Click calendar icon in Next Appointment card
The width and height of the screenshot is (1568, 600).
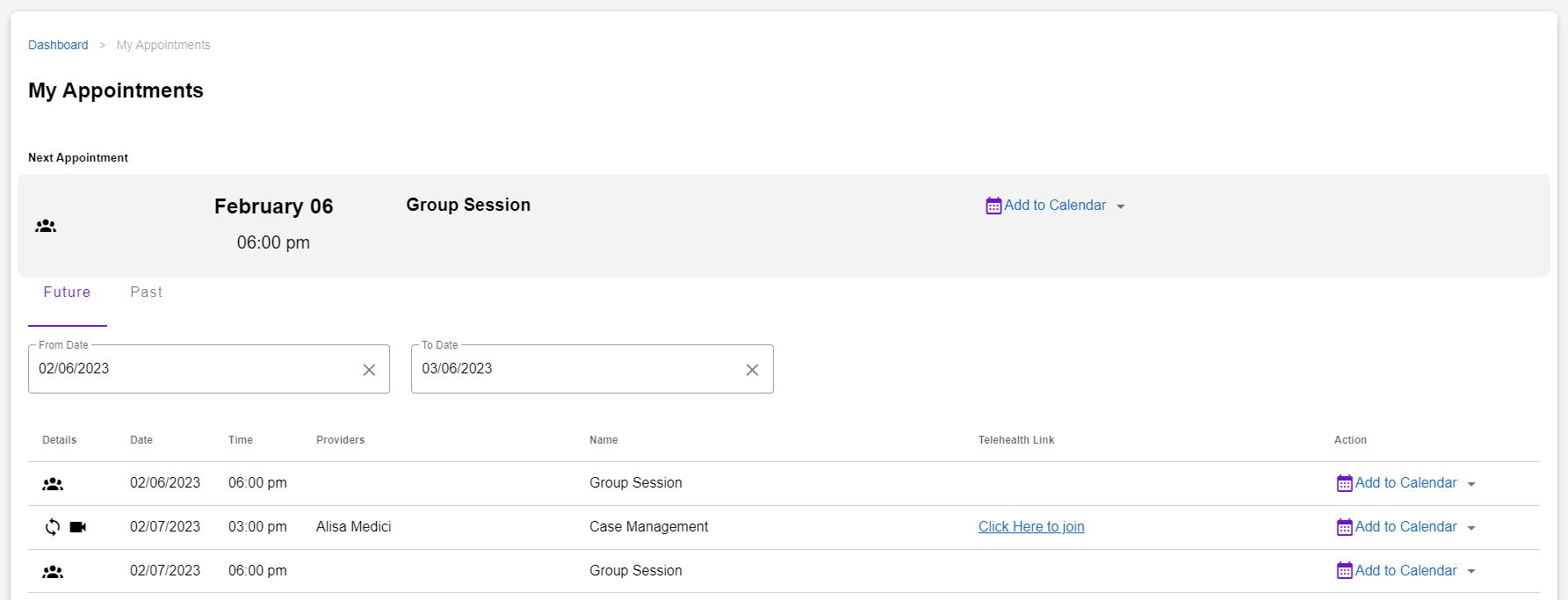994,206
